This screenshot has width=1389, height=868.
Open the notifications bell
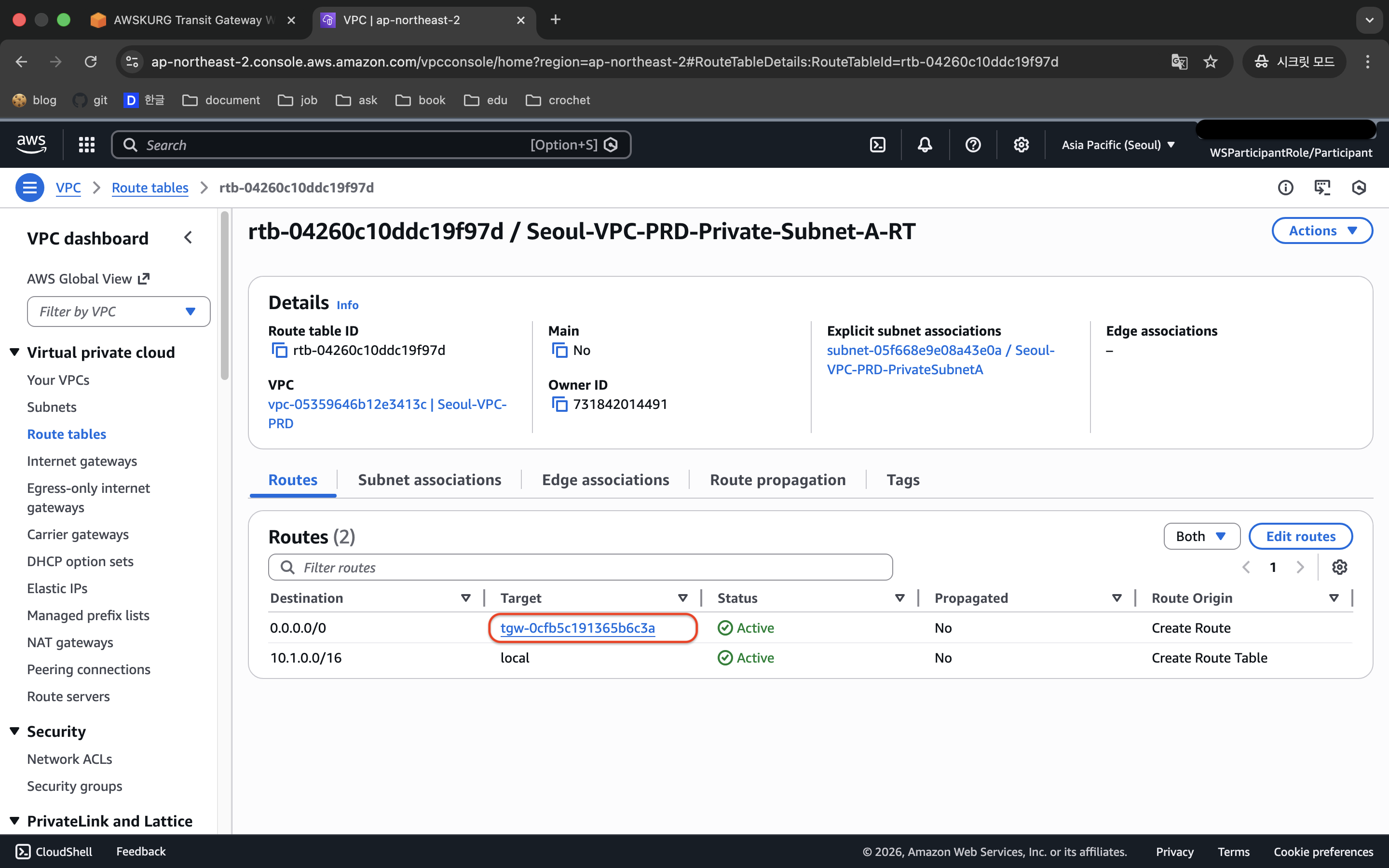tap(925, 145)
